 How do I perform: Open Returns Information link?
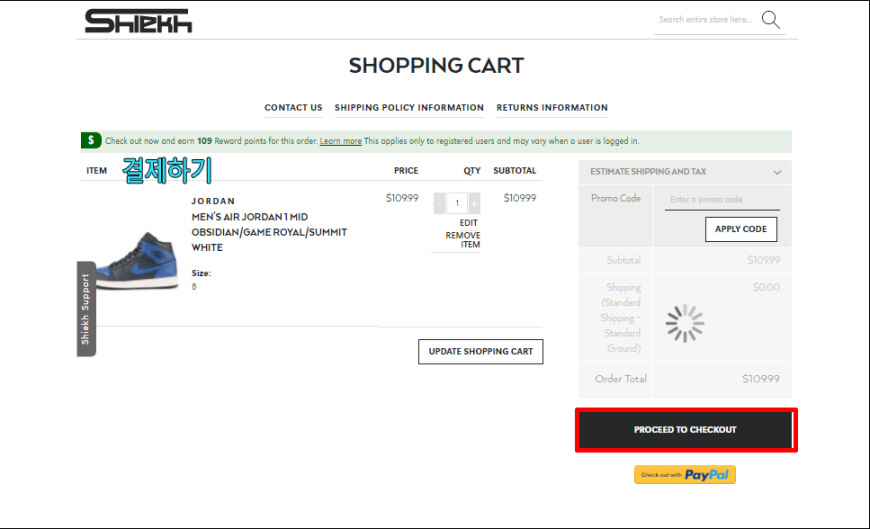pos(552,108)
